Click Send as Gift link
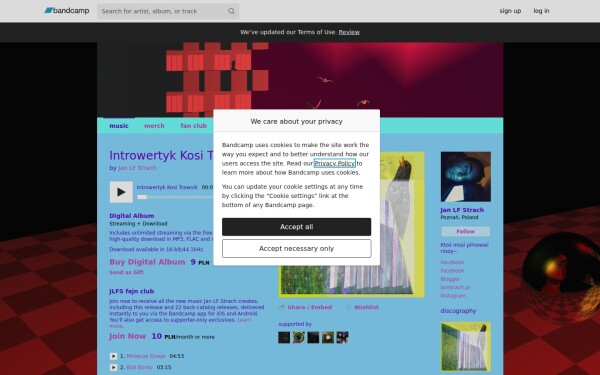Screen dimensions: 600x375 [126, 272]
